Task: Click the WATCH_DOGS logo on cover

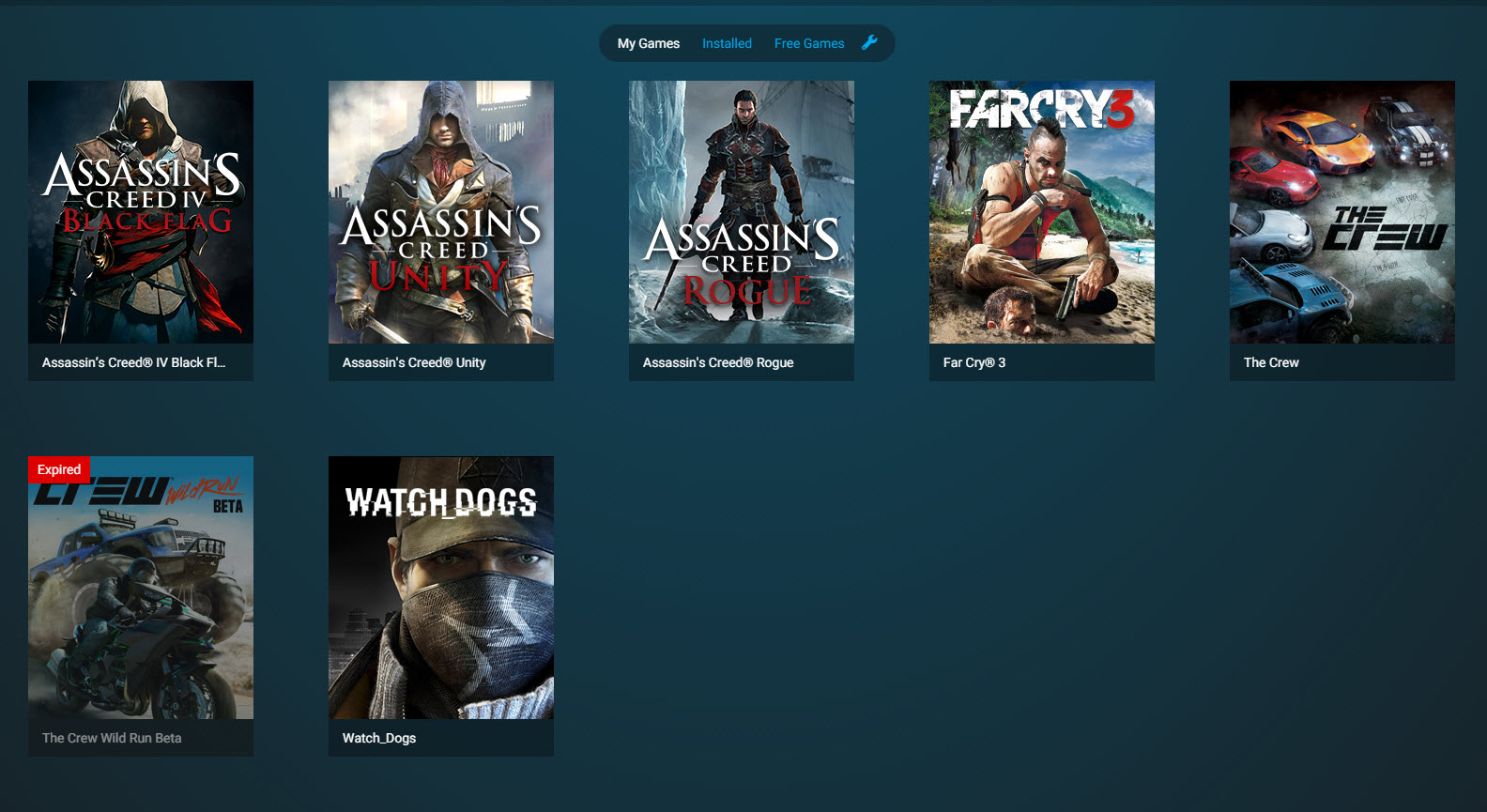Action: (x=441, y=502)
